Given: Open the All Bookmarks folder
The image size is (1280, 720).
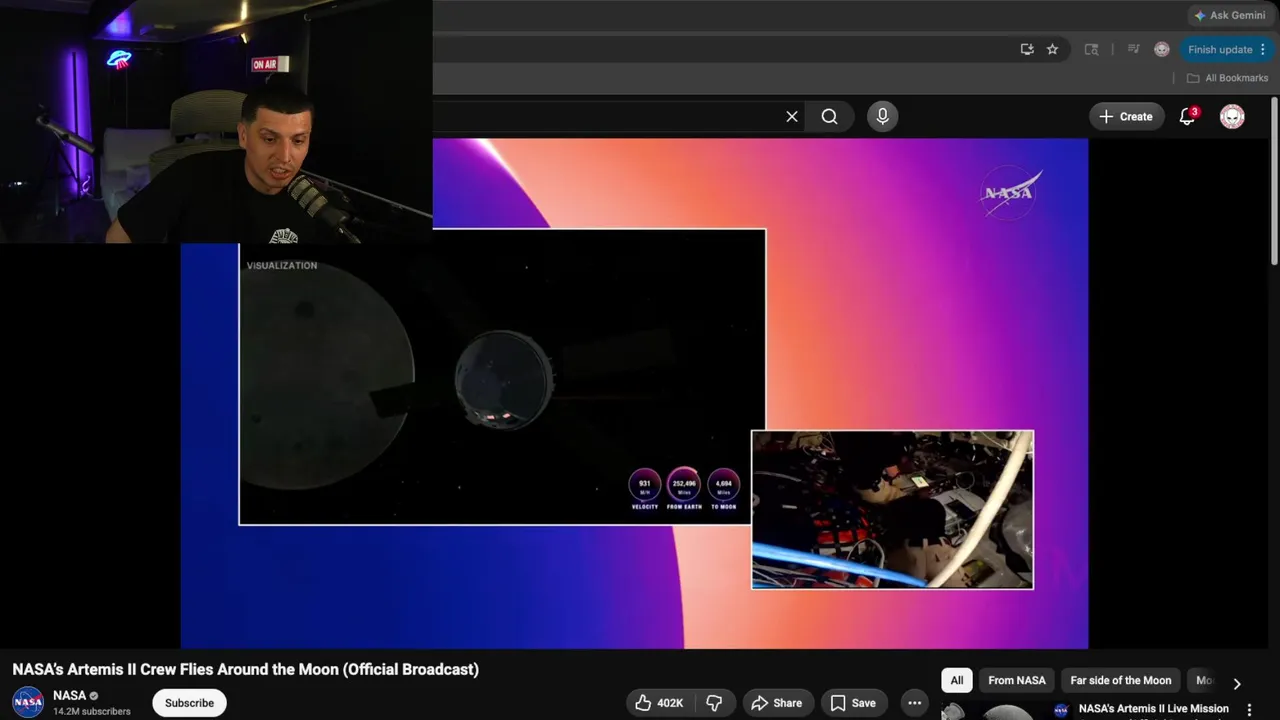Looking at the screenshot, I should 1227,78.
